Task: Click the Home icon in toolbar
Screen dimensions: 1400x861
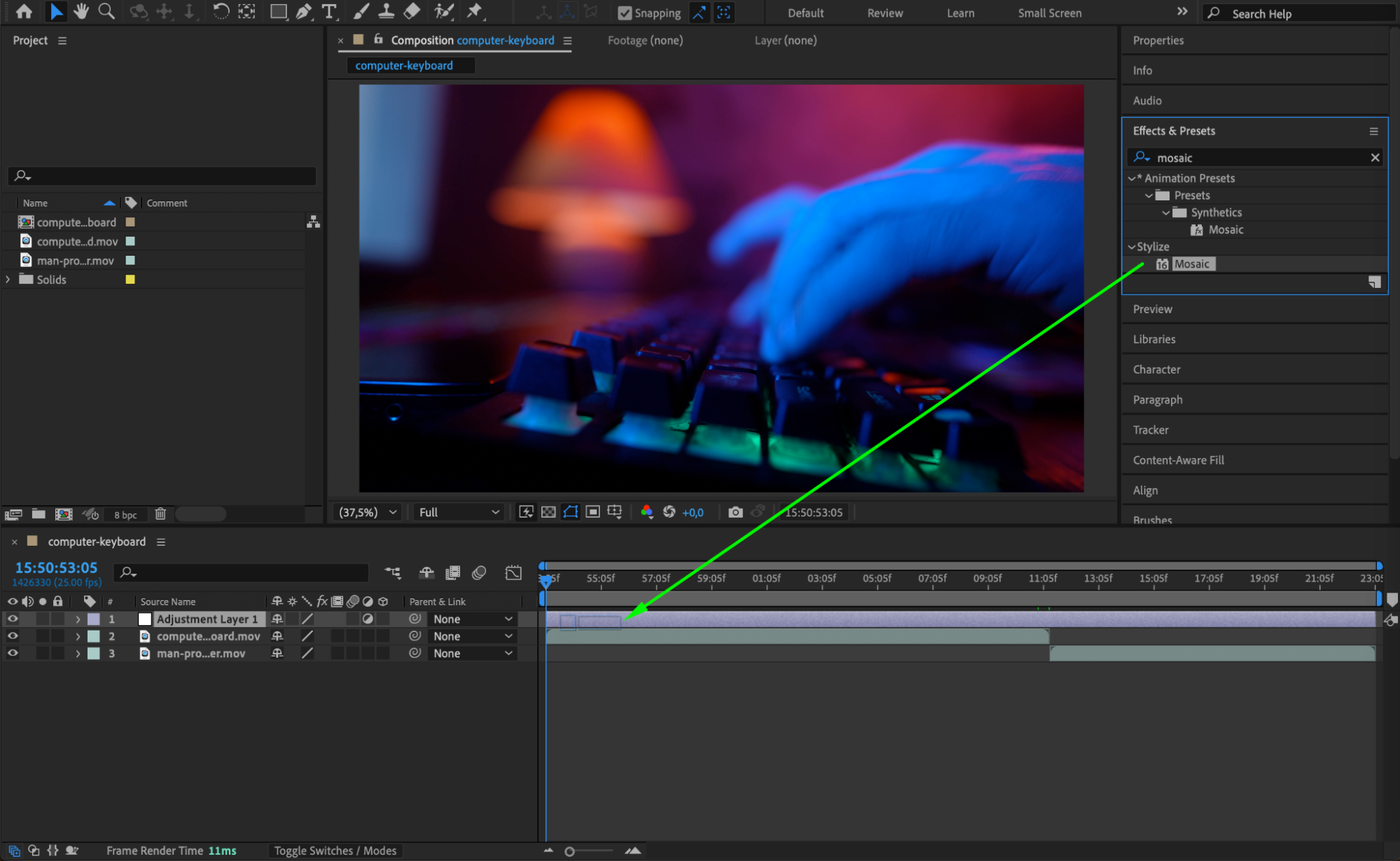Action: click(24, 11)
